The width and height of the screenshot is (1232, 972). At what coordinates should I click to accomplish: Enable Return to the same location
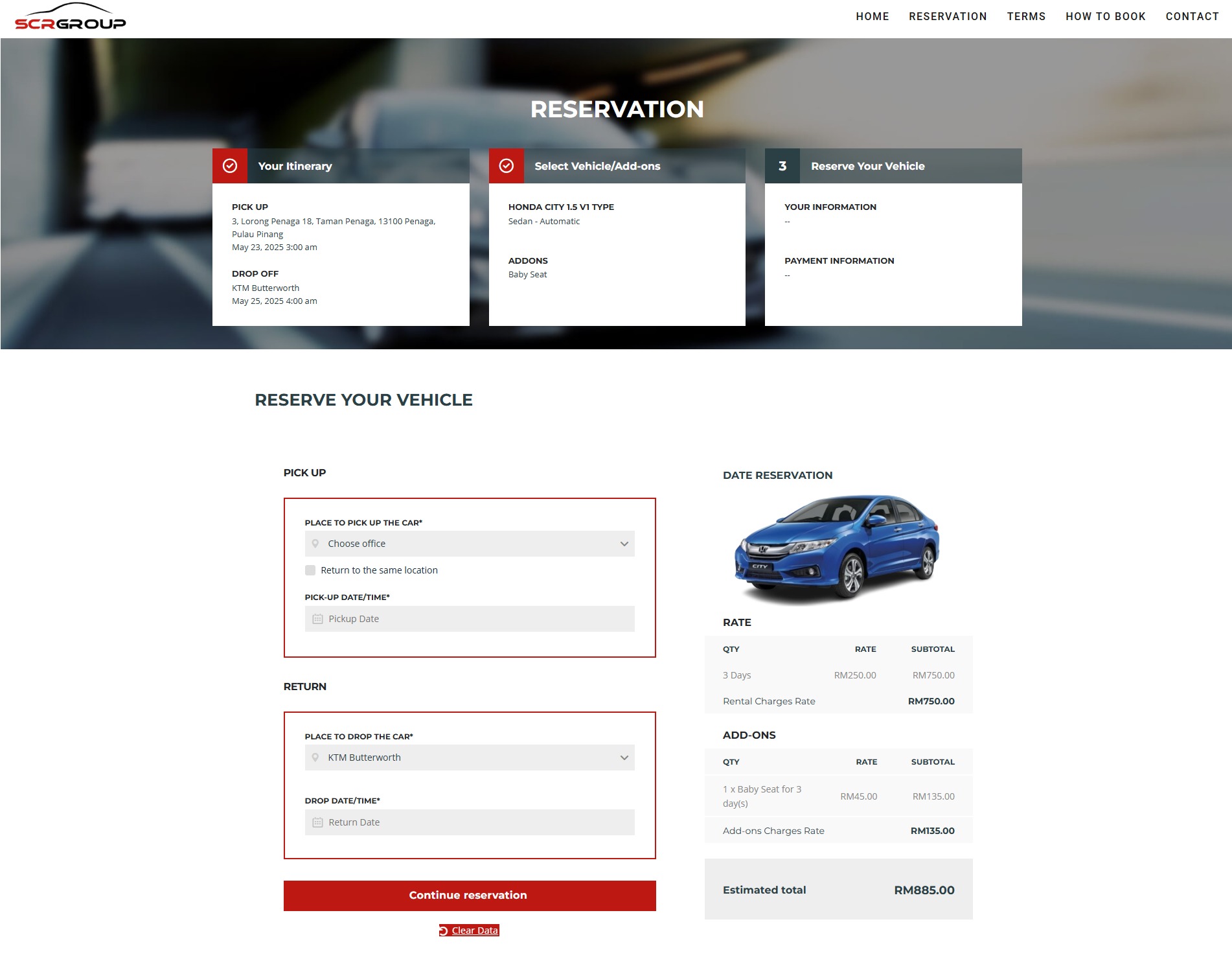point(310,570)
